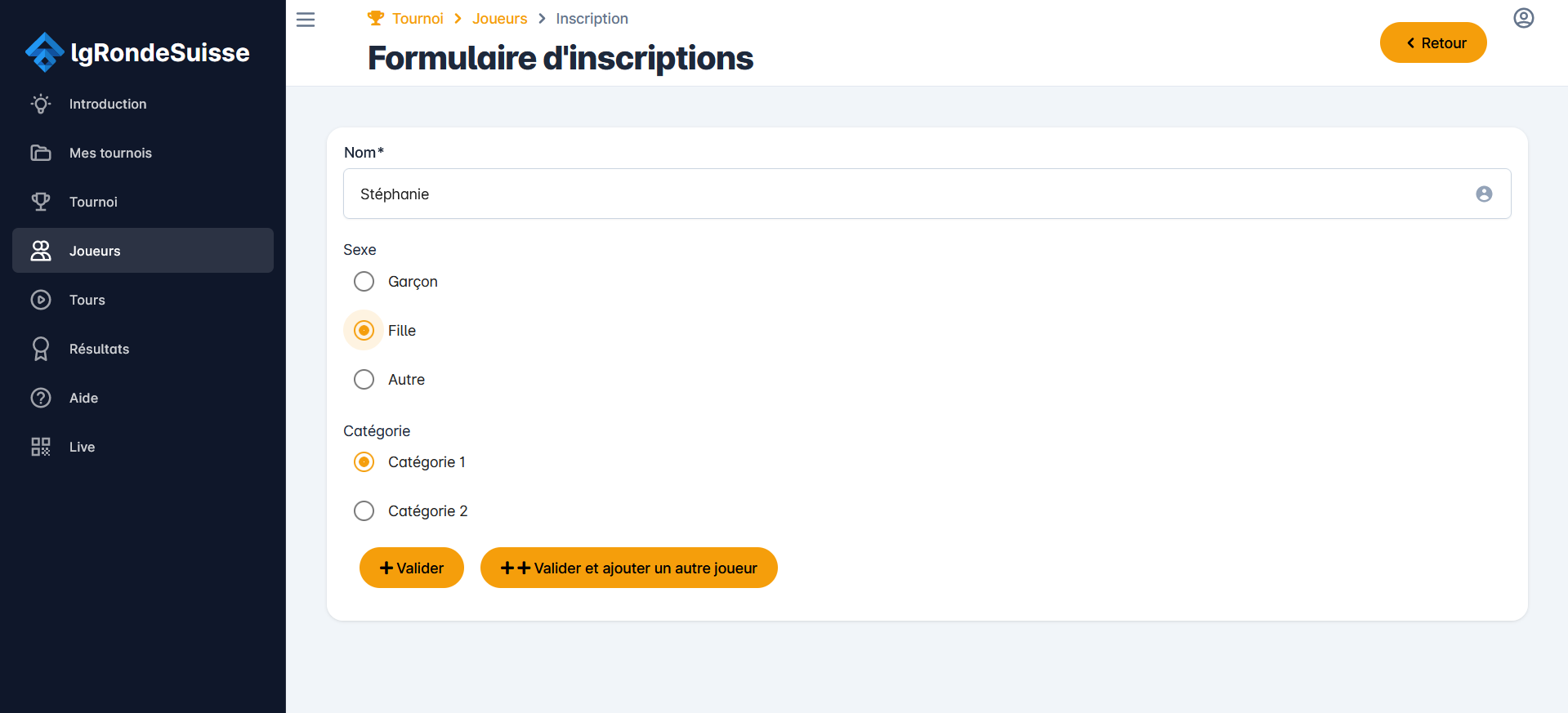Image resolution: width=1568 pixels, height=713 pixels.
Task: Click Valider et ajouter un autre joueur
Action: point(628,568)
